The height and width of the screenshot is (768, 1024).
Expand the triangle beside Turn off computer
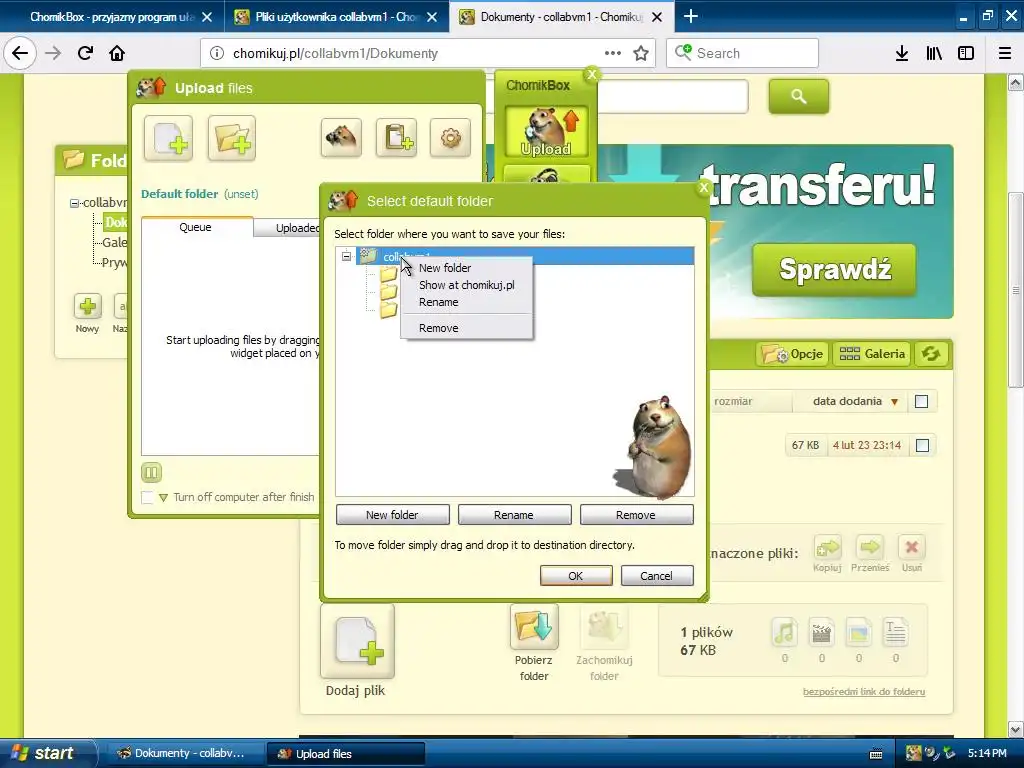point(163,498)
